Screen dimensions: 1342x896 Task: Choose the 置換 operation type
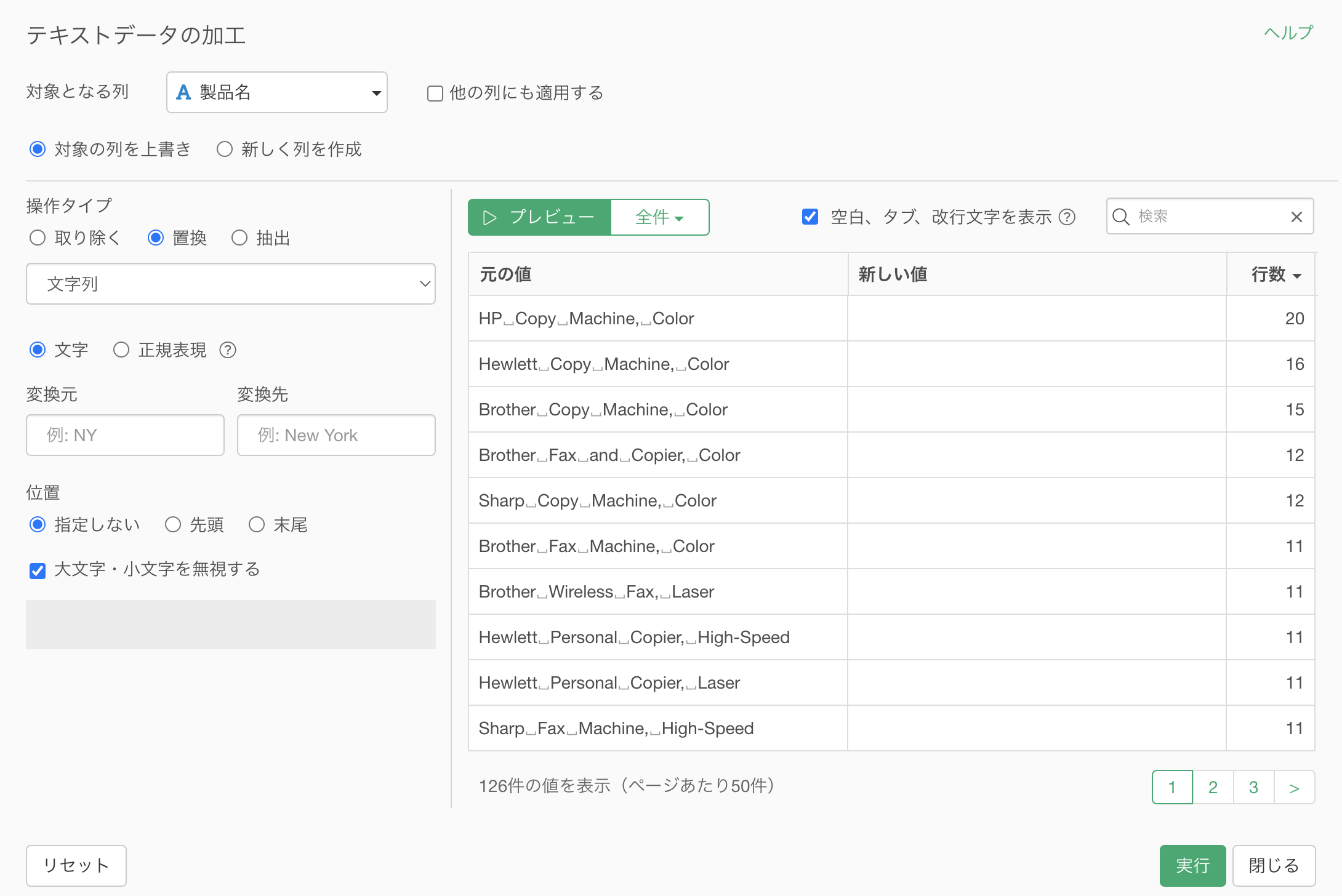(156, 238)
